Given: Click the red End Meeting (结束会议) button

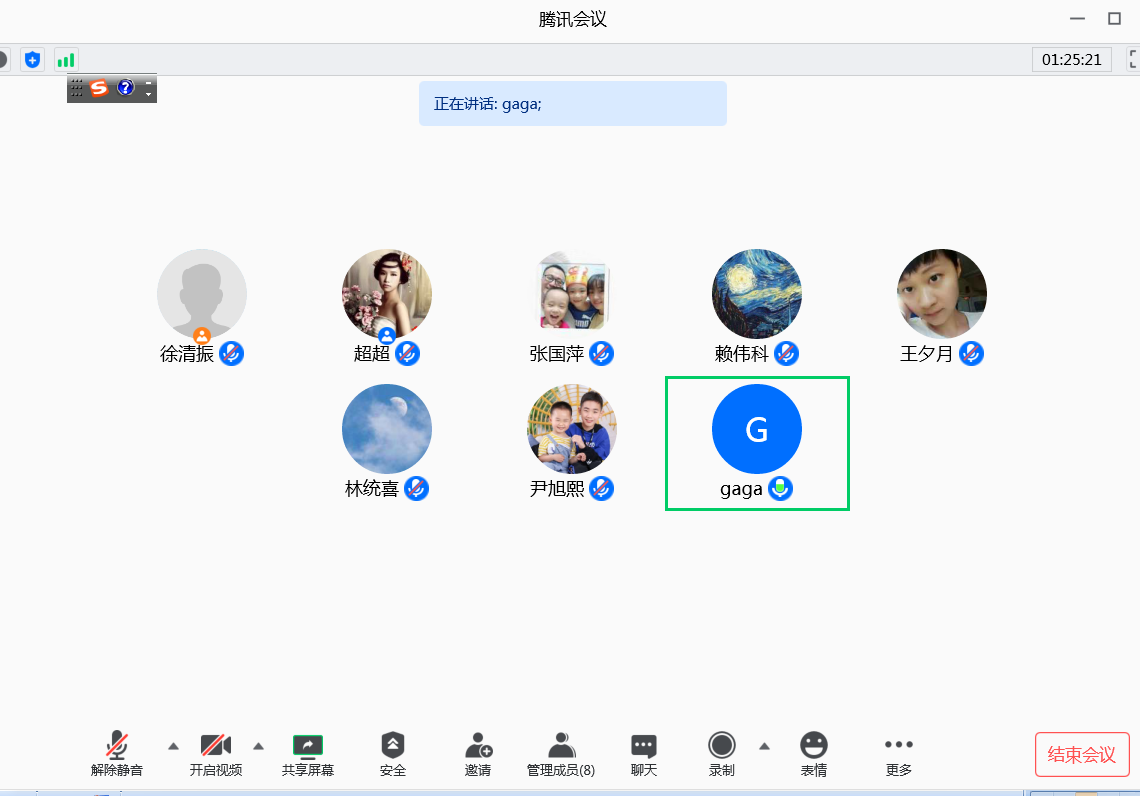Looking at the screenshot, I should 1082,755.
